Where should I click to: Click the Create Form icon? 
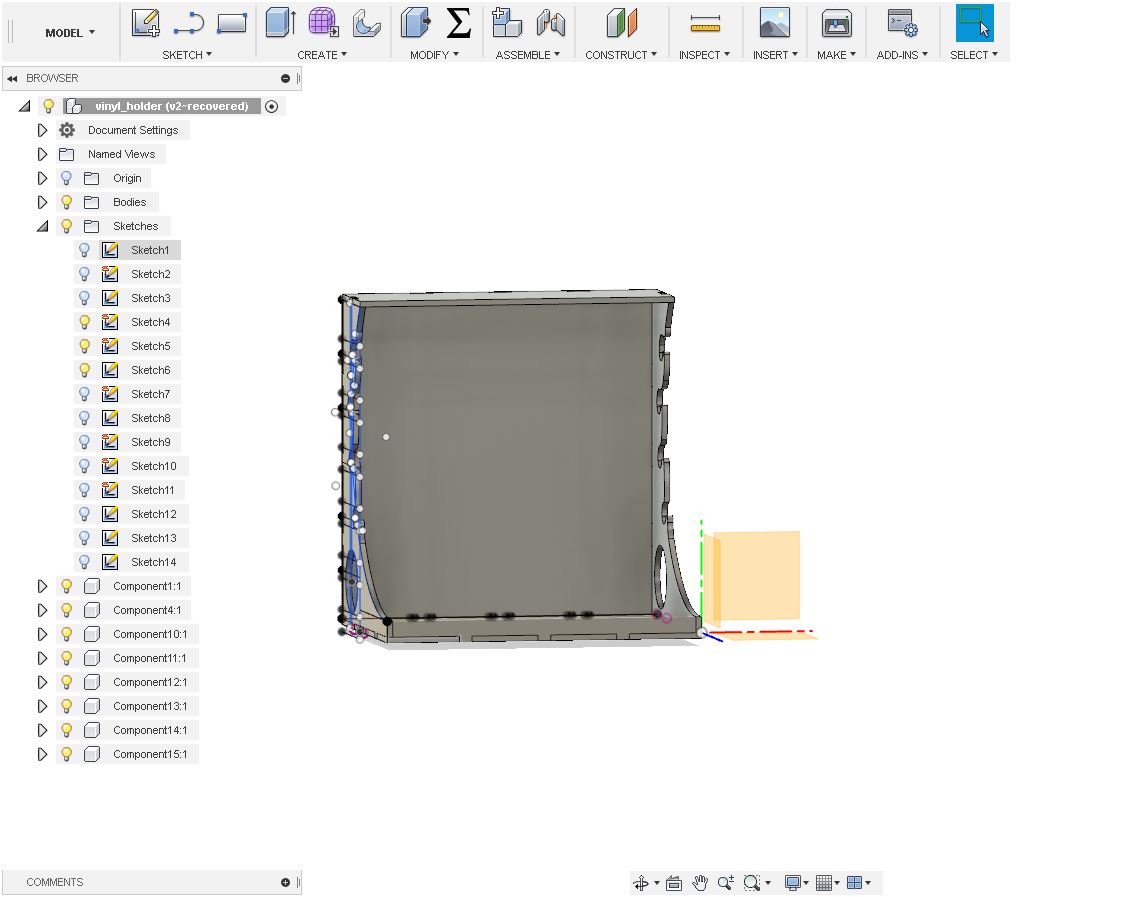click(x=323, y=23)
